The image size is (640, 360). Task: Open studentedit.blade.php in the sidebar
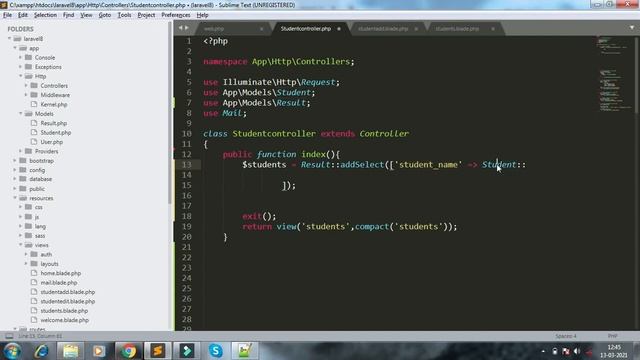(67, 301)
